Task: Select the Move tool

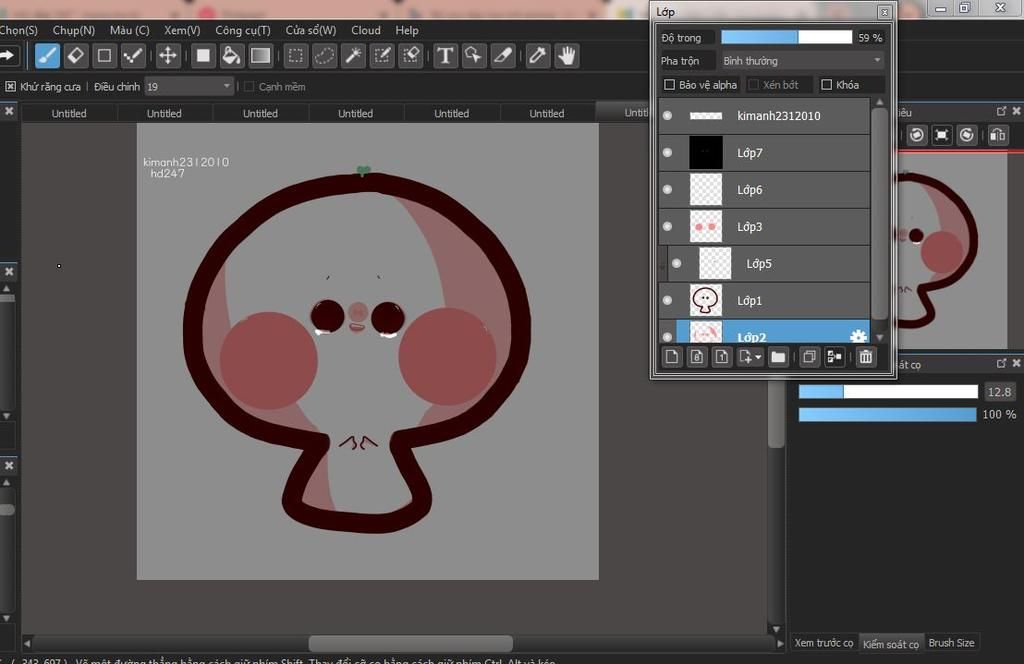Action: click(x=168, y=56)
